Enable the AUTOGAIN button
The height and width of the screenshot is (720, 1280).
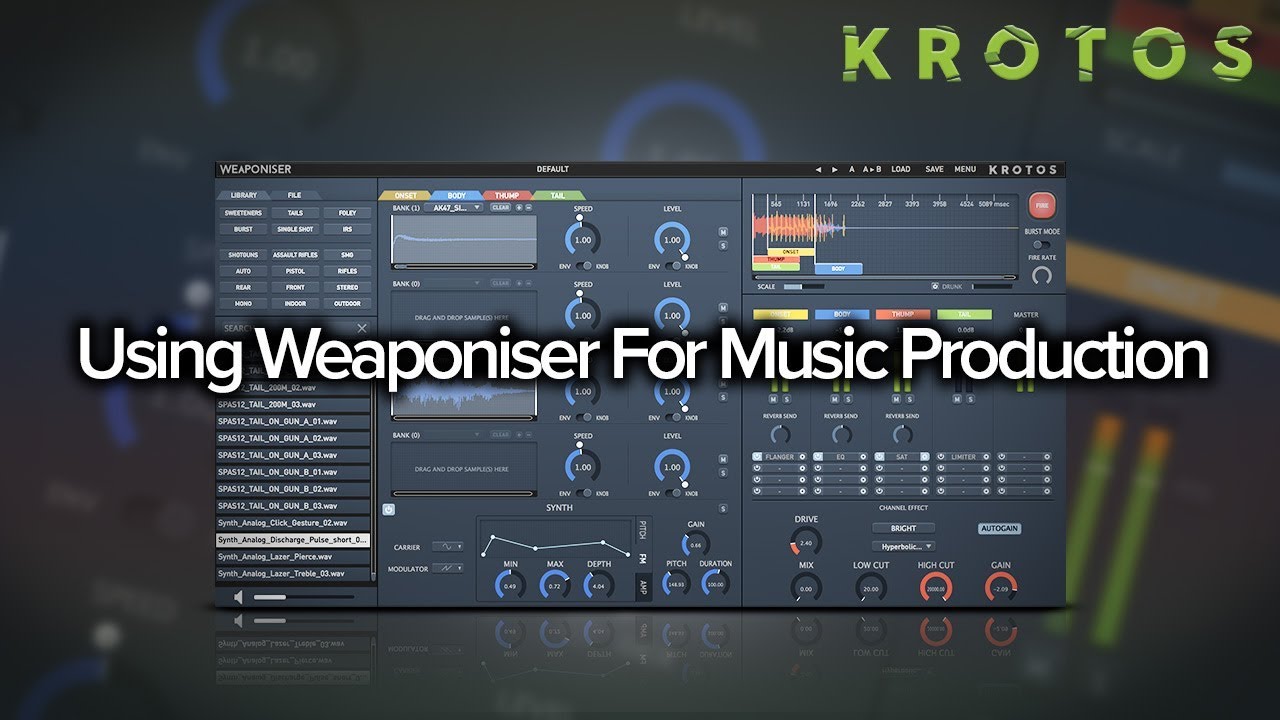click(999, 528)
